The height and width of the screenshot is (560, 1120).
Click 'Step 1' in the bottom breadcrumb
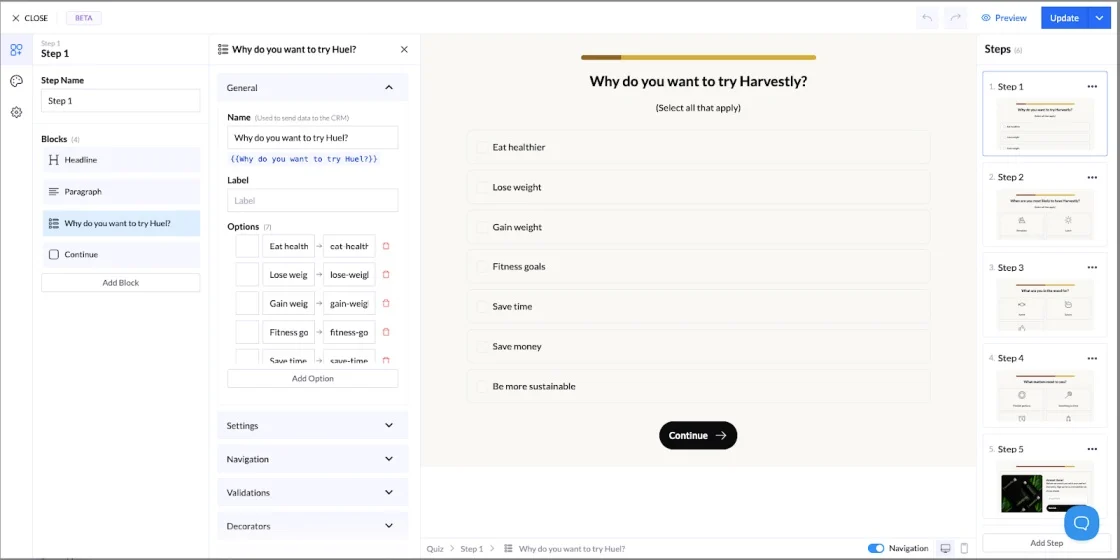click(471, 549)
